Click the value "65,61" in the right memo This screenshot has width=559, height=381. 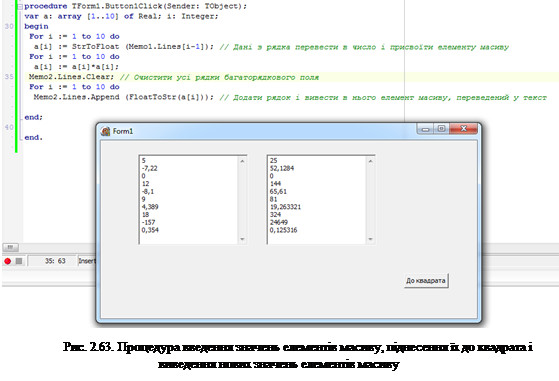point(278,191)
